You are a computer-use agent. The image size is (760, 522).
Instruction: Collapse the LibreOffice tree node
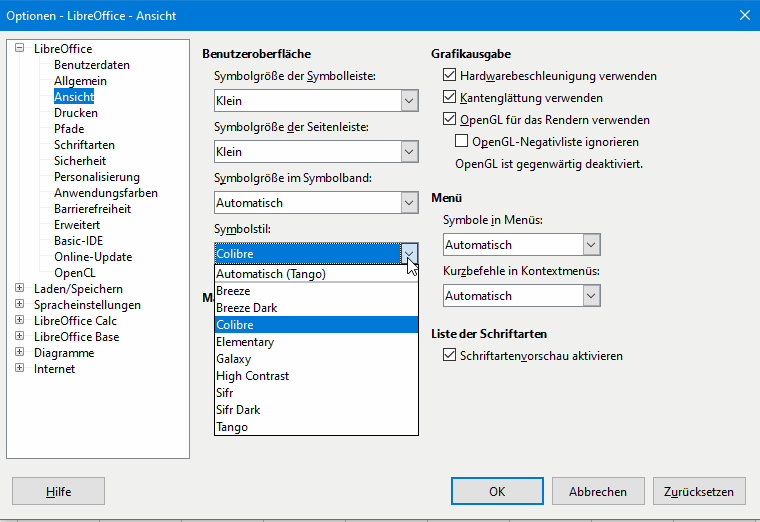point(19,48)
